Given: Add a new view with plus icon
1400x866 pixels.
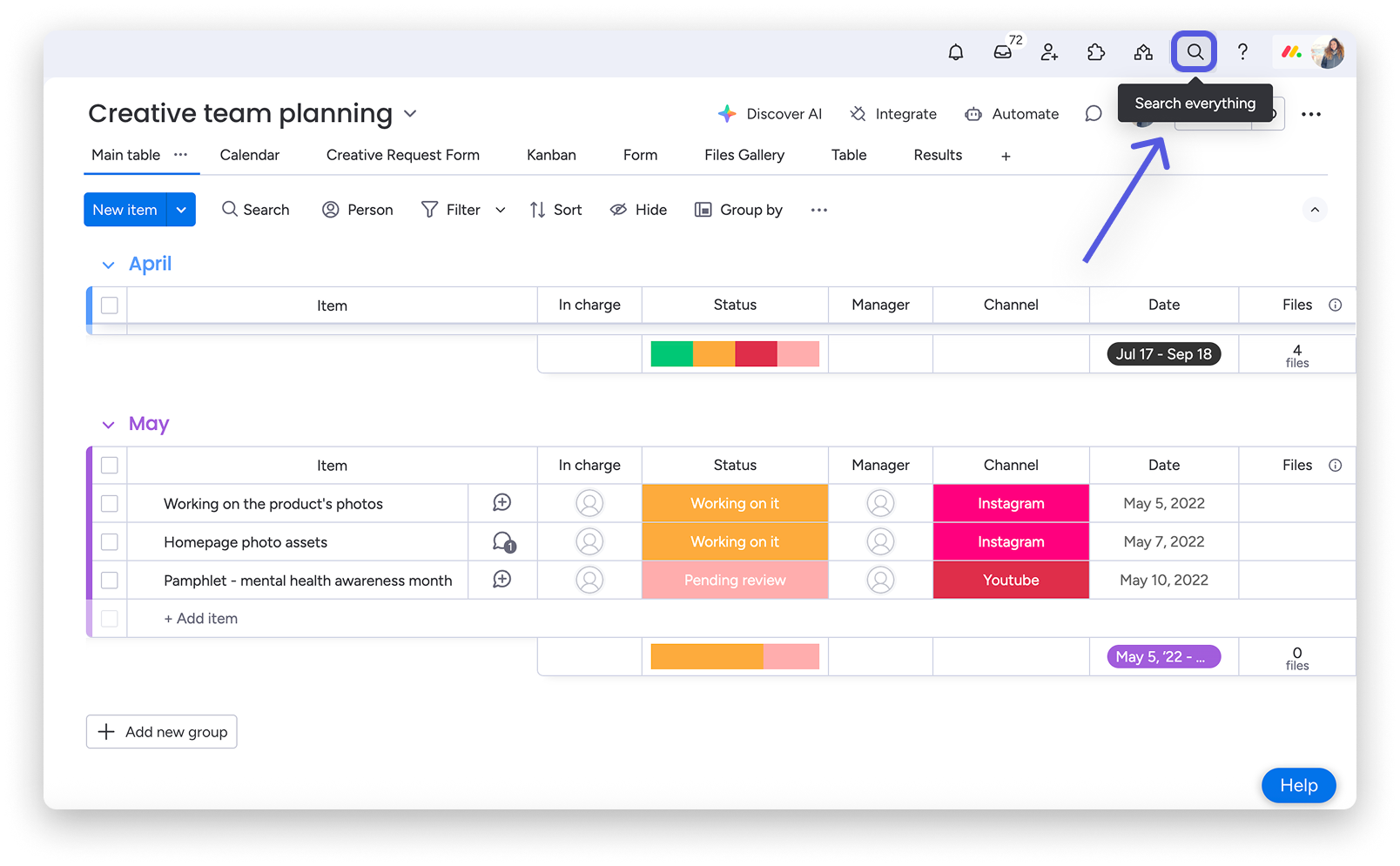Looking at the screenshot, I should (x=1006, y=156).
